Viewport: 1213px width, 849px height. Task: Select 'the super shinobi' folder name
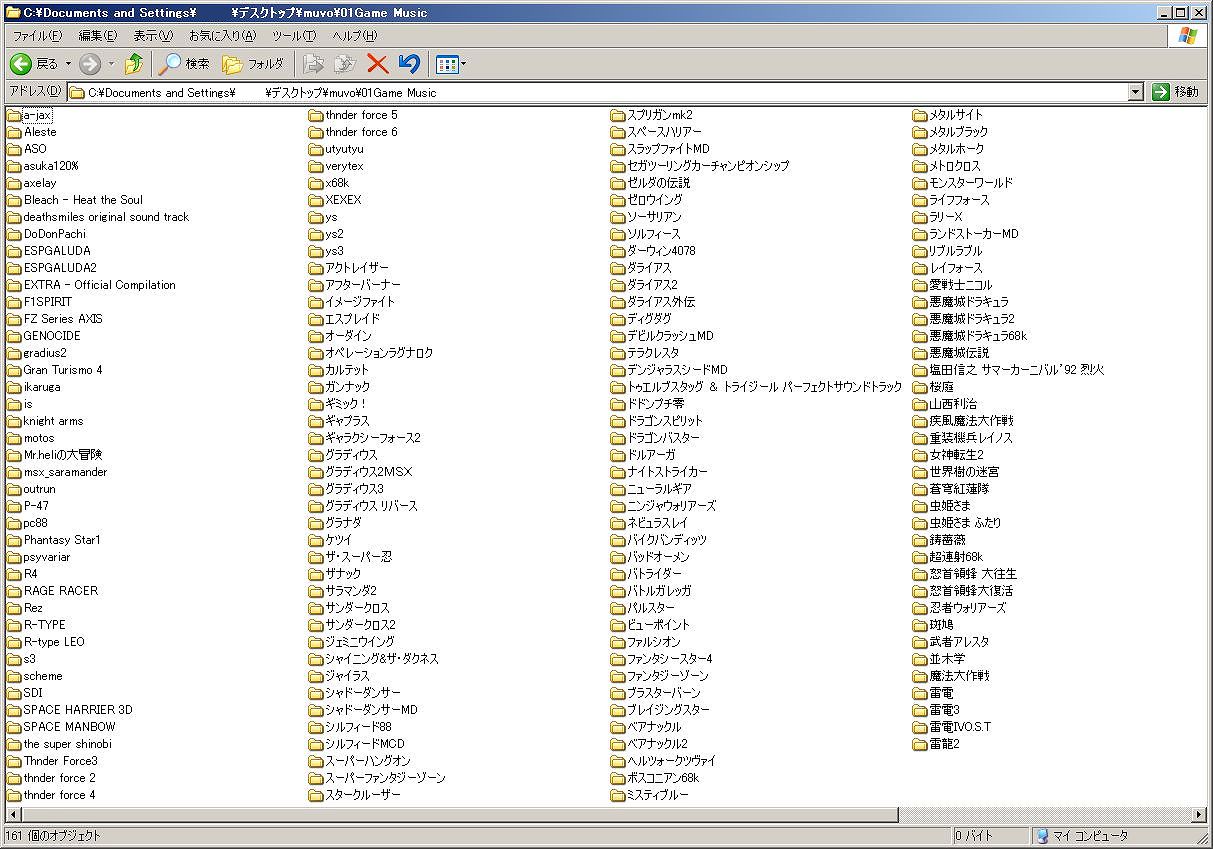coord(68,744)
